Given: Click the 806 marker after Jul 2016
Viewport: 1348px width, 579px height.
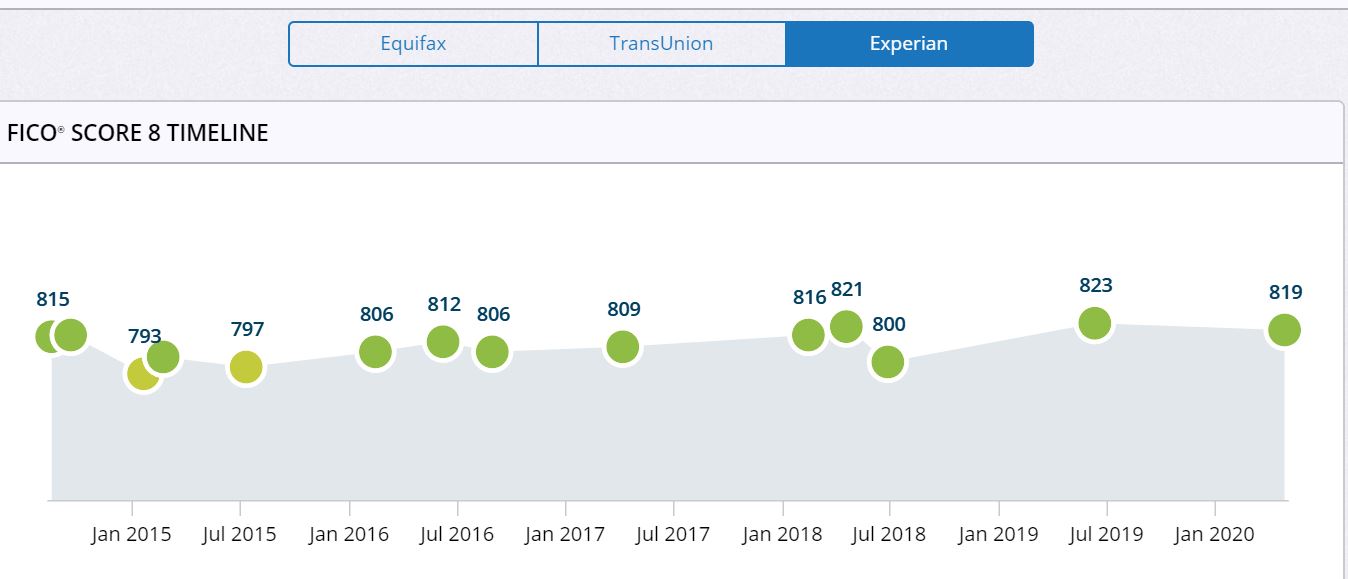Looking at the screenshot, I should click(x=492, y=352).
